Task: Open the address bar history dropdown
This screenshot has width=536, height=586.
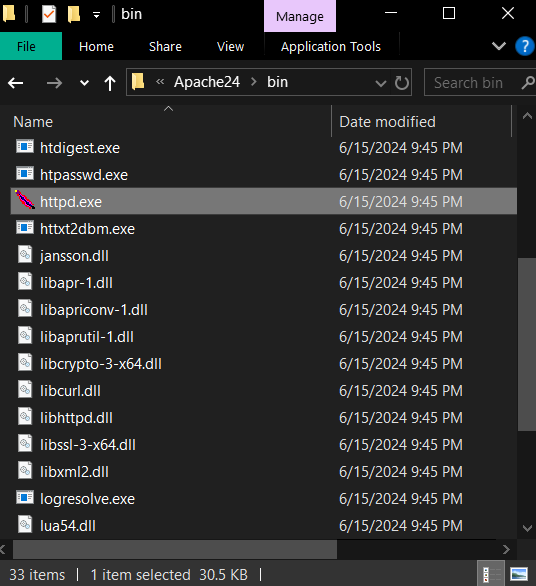Action: 381,83
